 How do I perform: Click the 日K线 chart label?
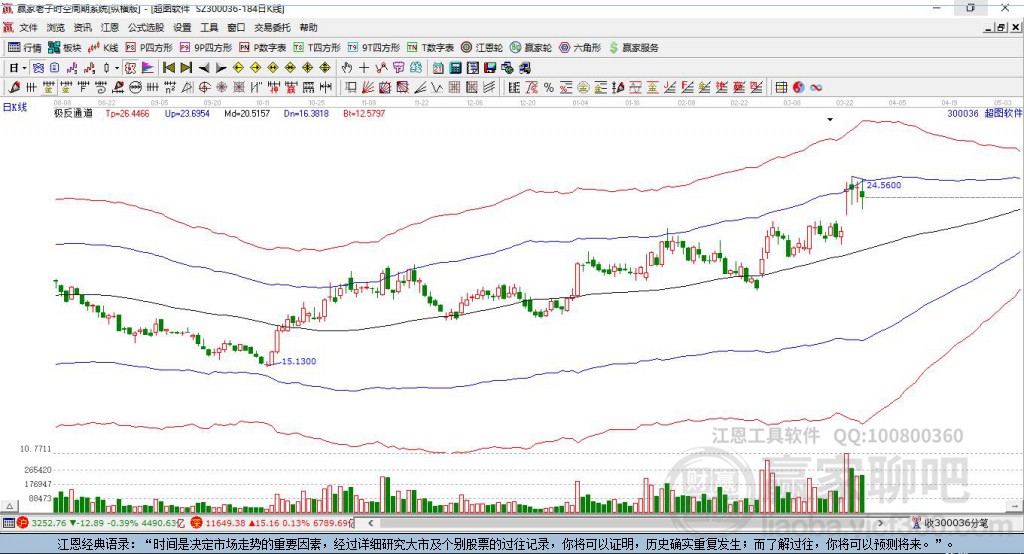[x=15, y=108]
